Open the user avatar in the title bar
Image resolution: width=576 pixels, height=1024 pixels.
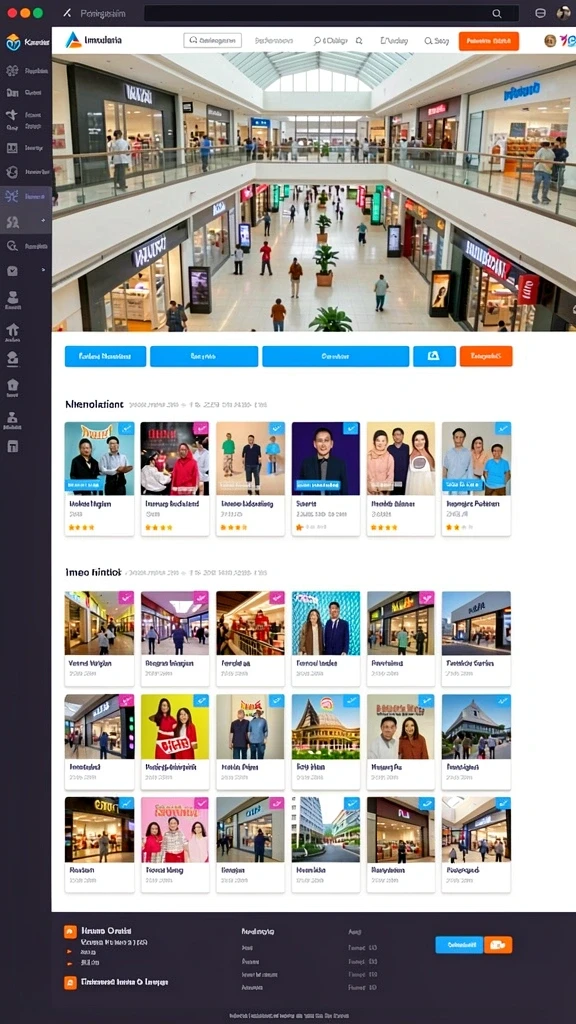click(563, 13)
